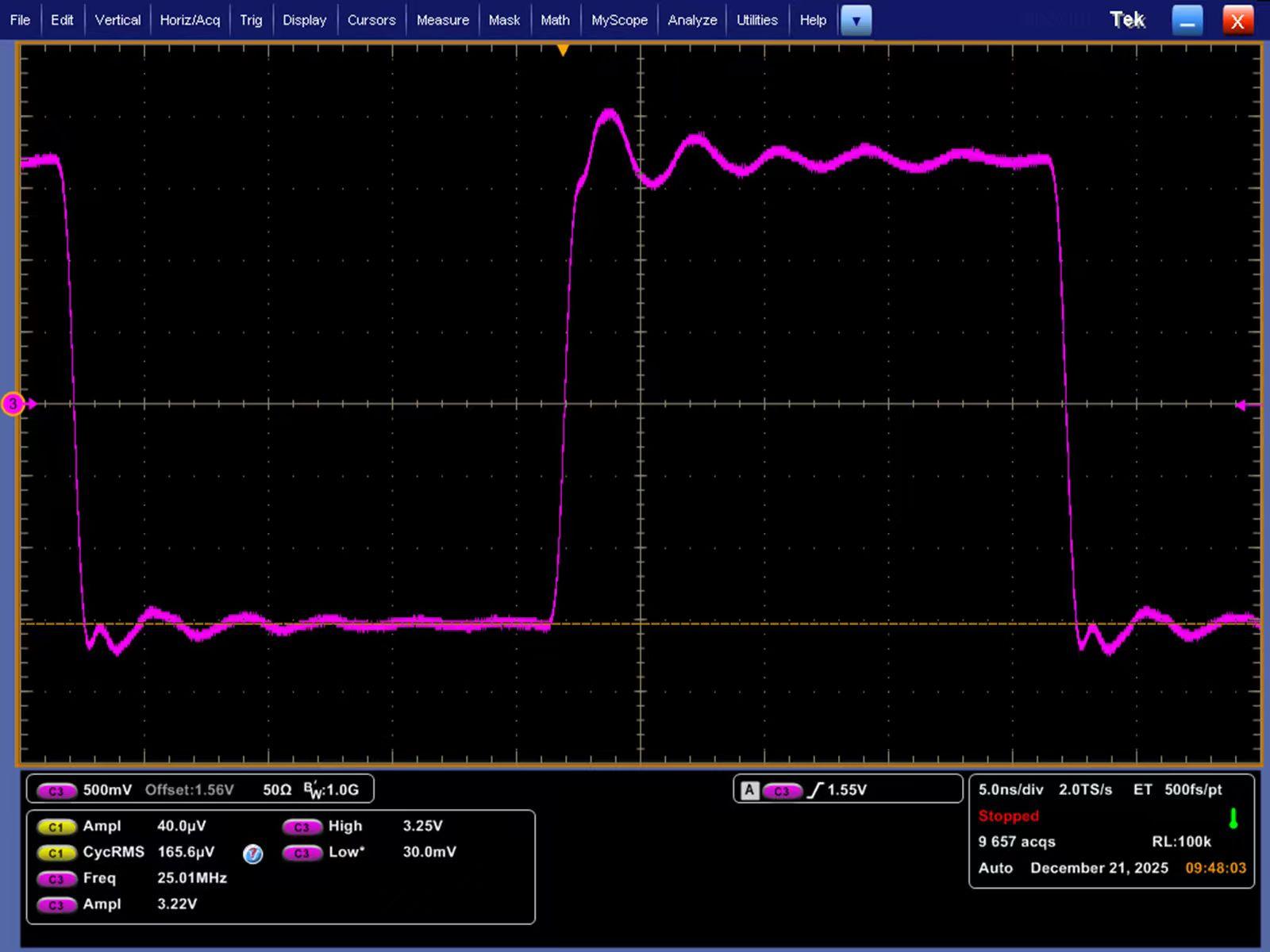1270x952 pixels.
Task: Click the C3 badge beside Ampl 3.22V
Action: click(x=56, y=905)
